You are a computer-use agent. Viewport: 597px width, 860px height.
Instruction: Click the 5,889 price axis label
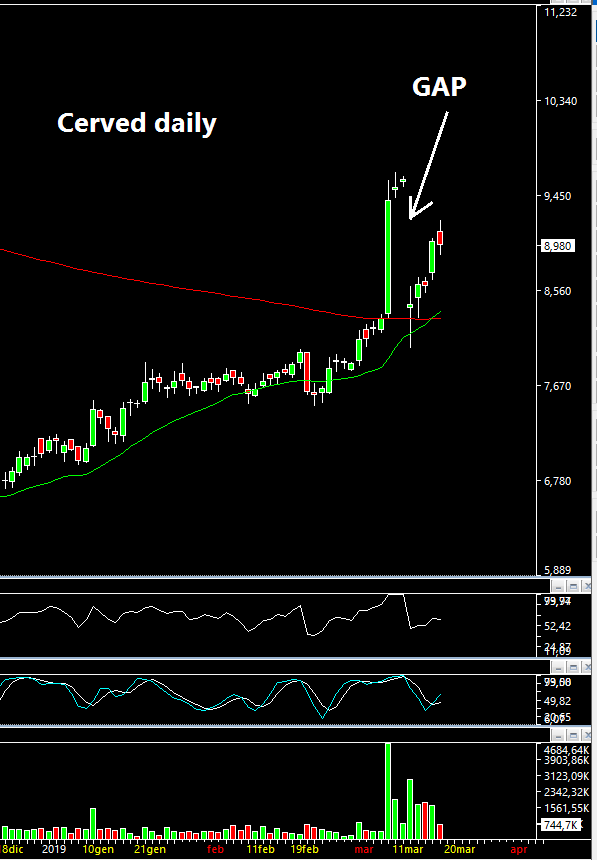(557, 570)
